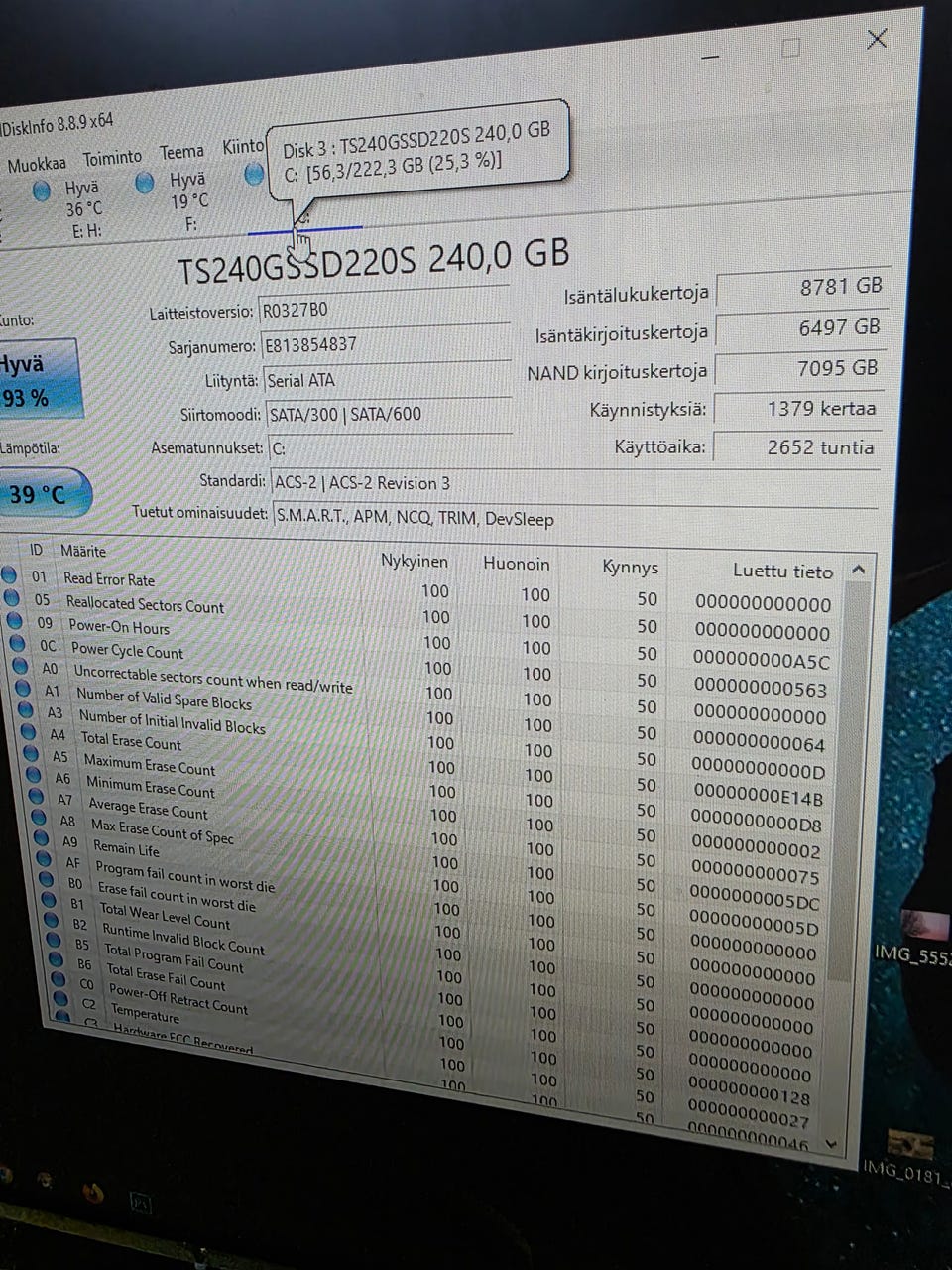Click the Total Program Fail Count icon
This screenshot has height=1270, width=952.
click(x=56, y=940)
